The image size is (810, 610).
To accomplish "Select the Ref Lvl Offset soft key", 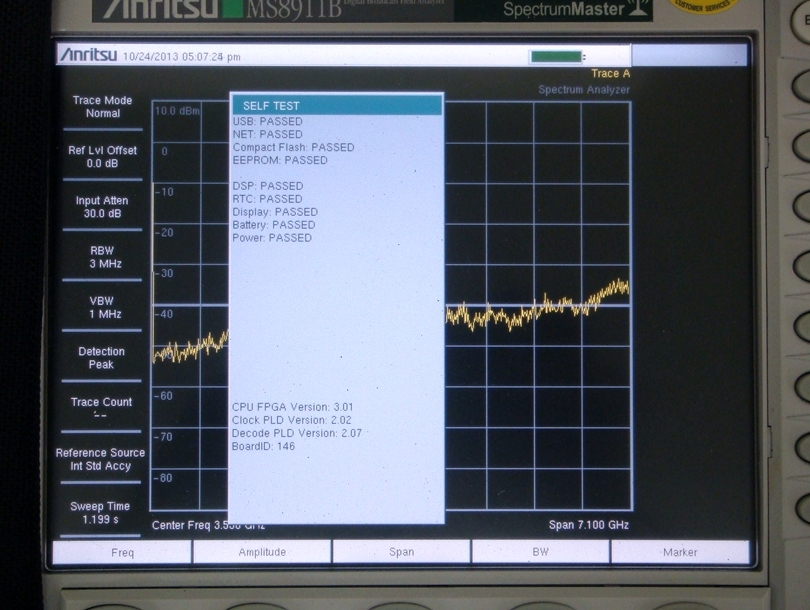I will click(102, 157).
